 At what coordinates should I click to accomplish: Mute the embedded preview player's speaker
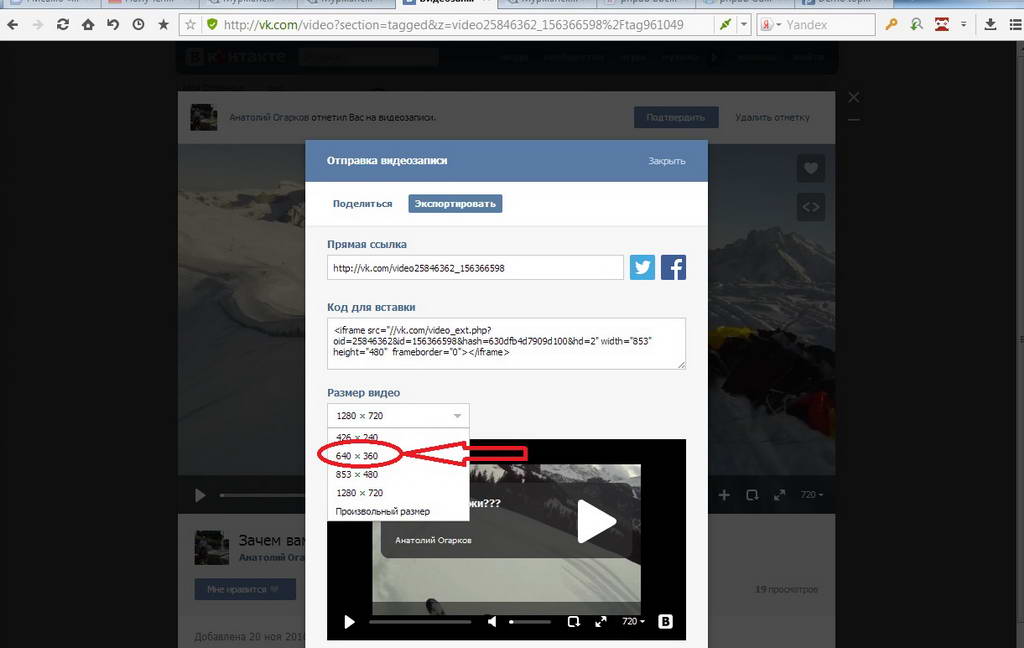[492, 622]
